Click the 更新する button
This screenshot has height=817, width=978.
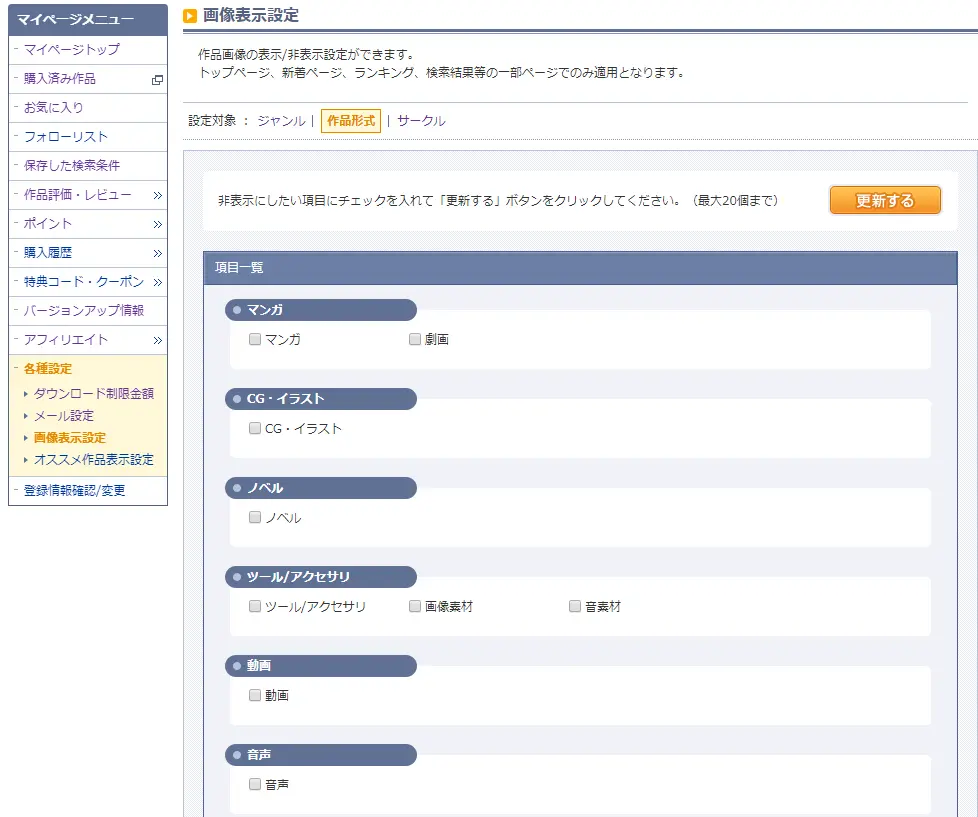[885, 200]
